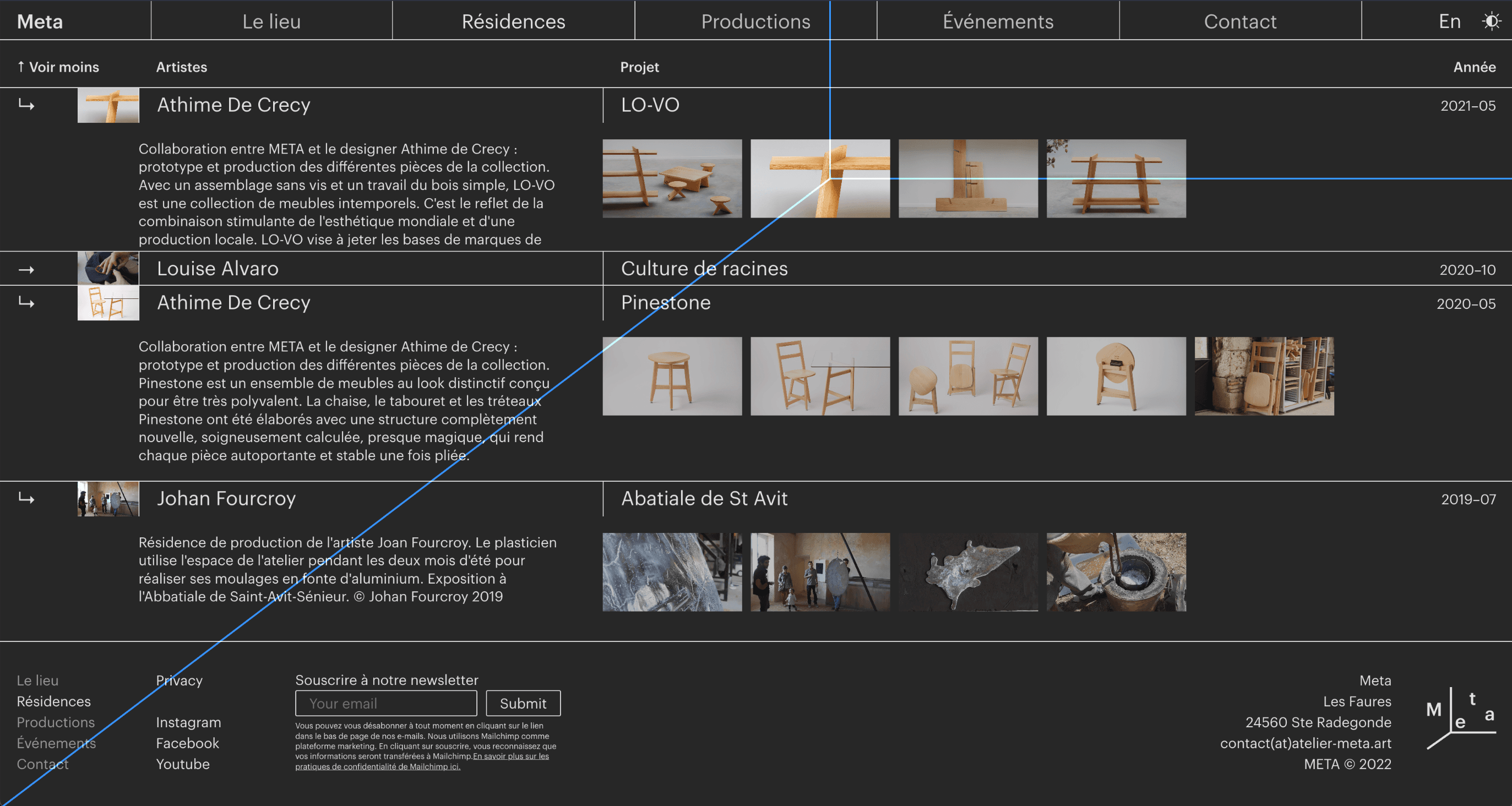Click Voir moins to show fewer
The width and height of the screenshot is (1512, 806).
tap(58, 67)
